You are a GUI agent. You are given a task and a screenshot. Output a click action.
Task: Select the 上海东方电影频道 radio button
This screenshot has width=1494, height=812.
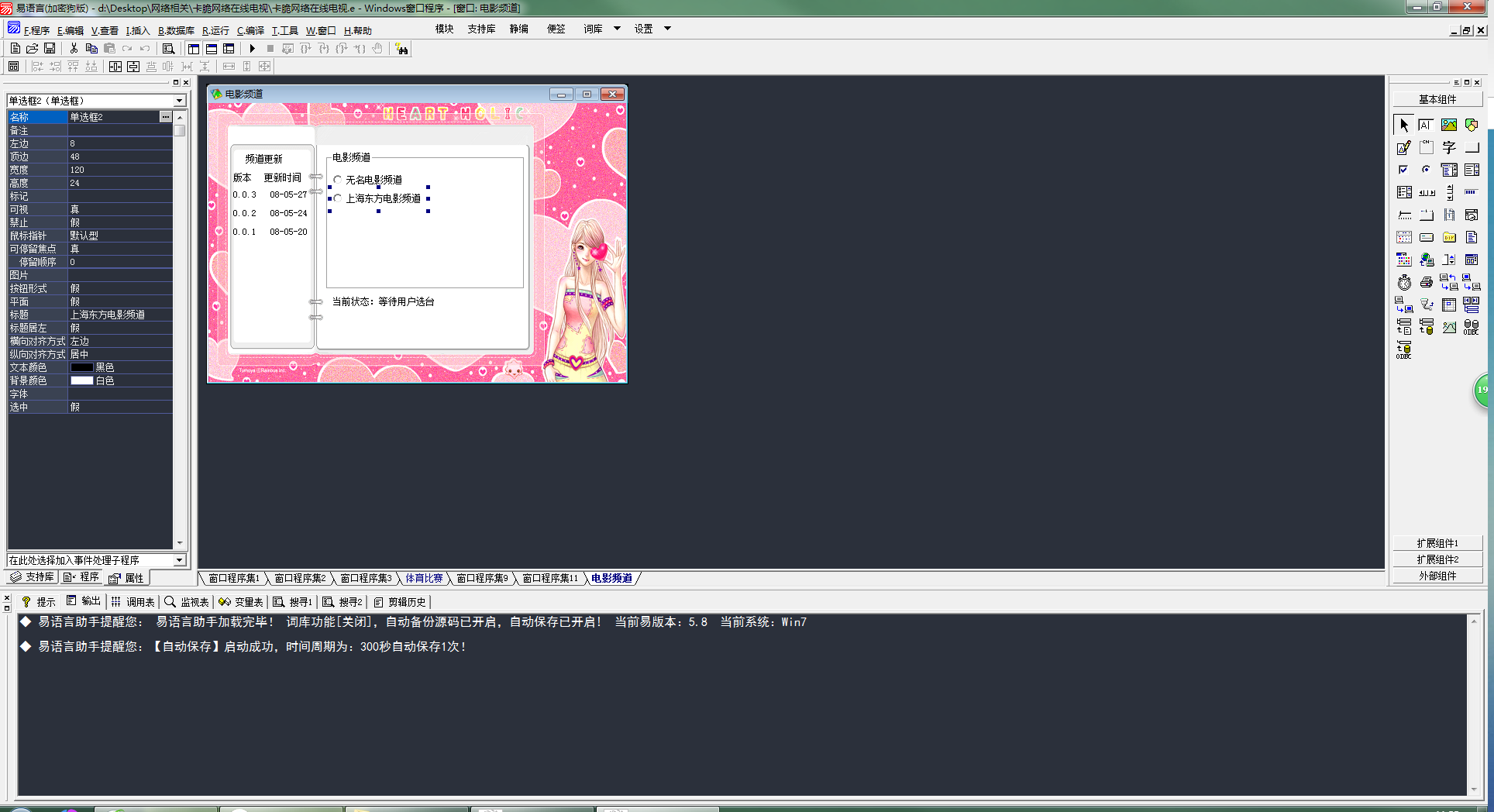[377, 198]
